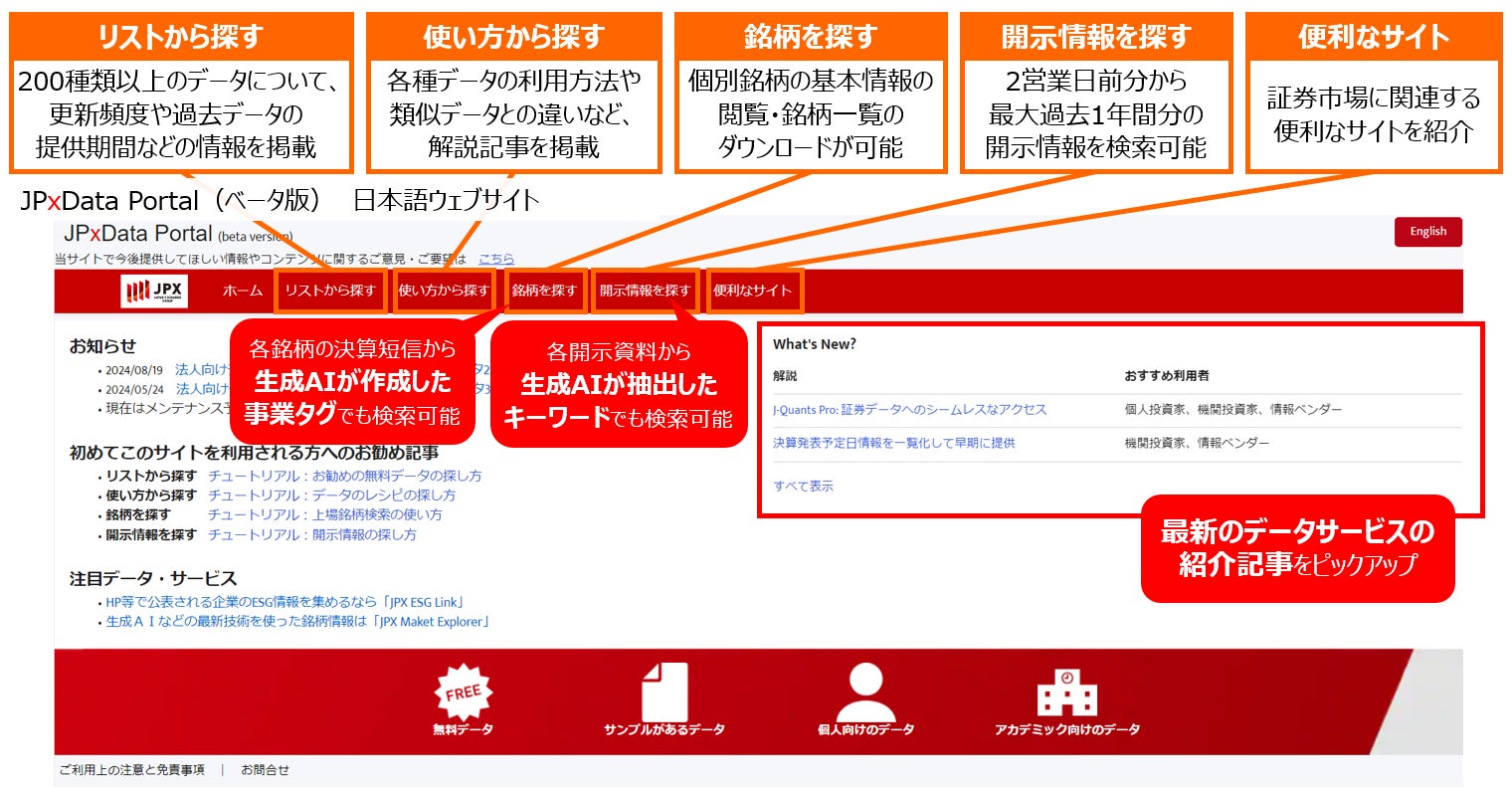Open tutorial お勧めの無料データの探し方
Viewport: 1512px width, 793px height.
click(344, 476)
